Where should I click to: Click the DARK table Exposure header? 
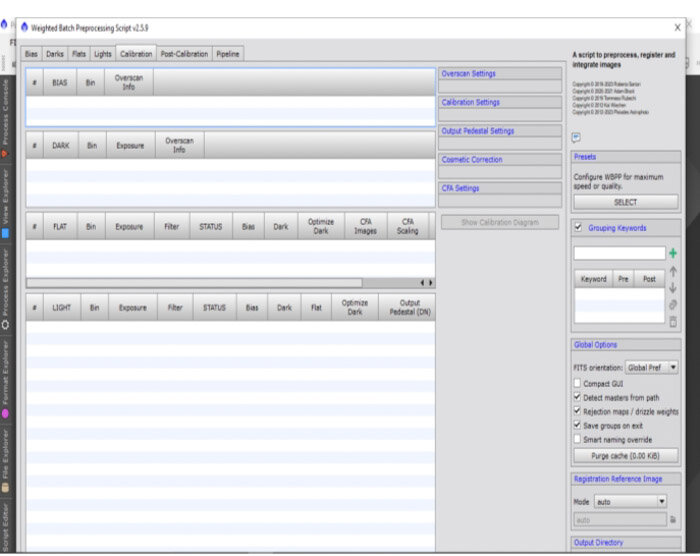130,146
